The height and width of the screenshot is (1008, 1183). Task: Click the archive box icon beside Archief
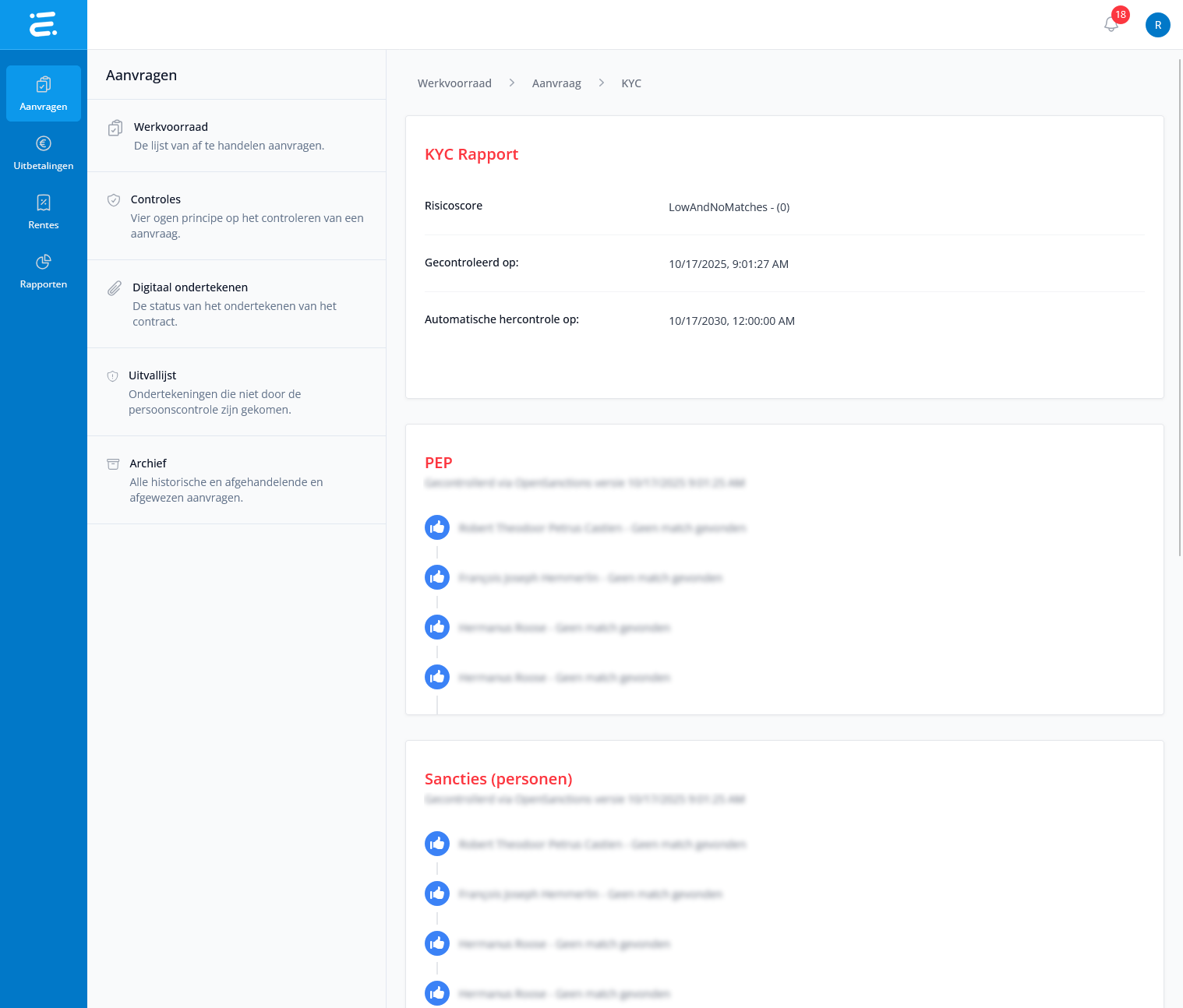click(113, 464)
